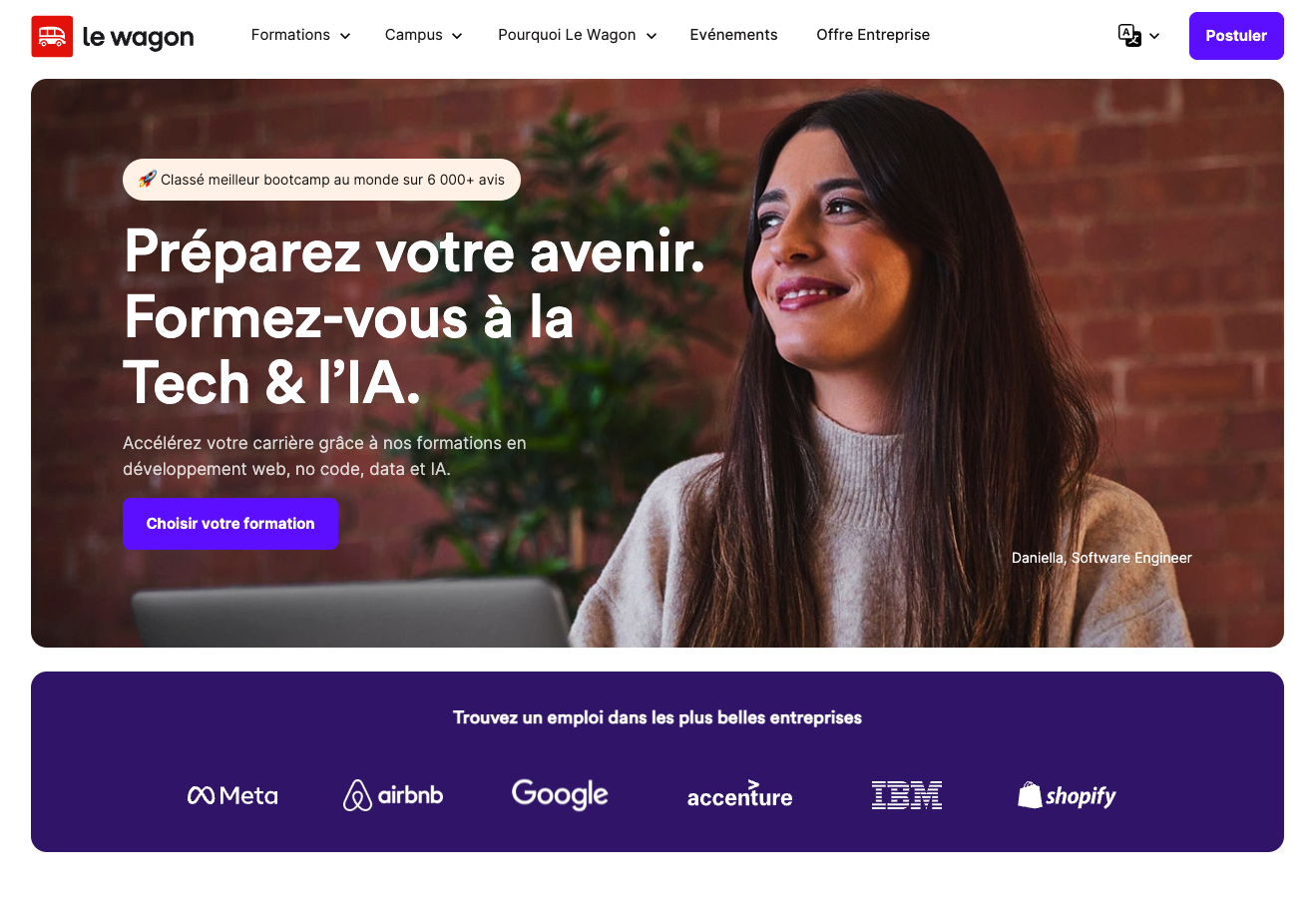
Task: Click the Airbnb logo
Action: (393, 795)
